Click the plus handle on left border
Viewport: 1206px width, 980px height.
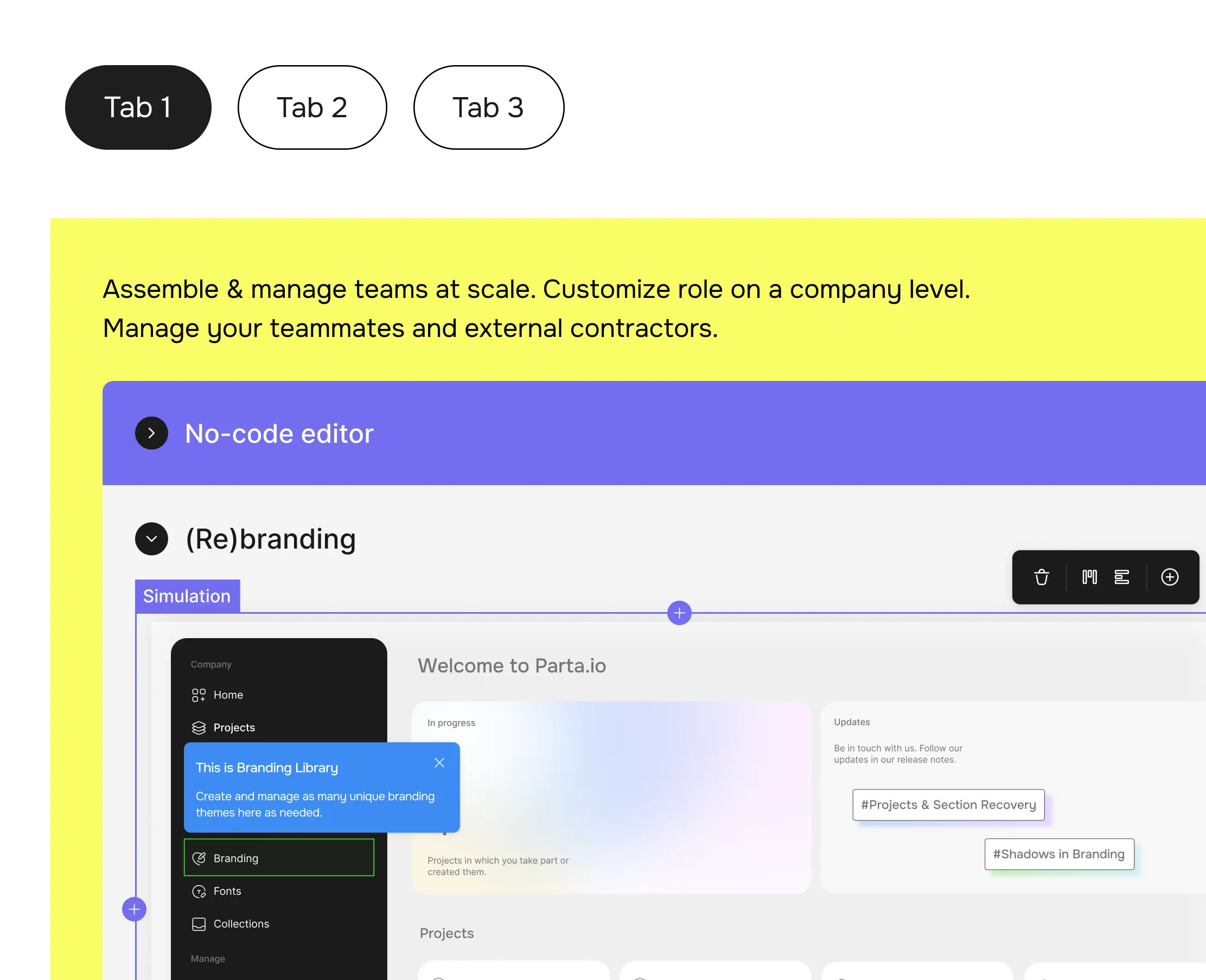[x=135, y=909]
